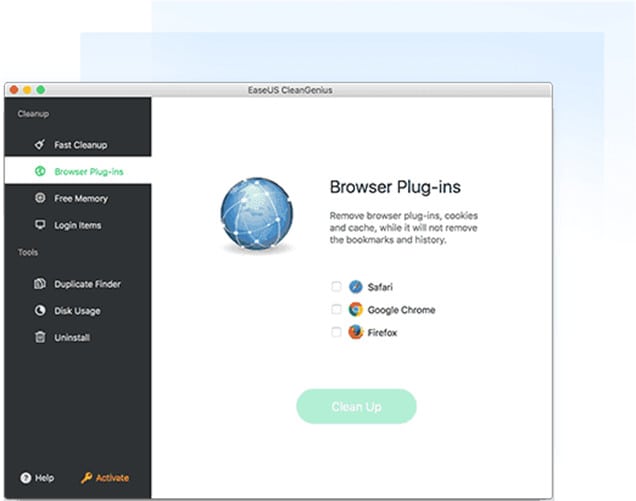The height and width of the screenshot is (501, 636).
Task: Click the Uninstall trash can icon
Action: coord(40,338)
